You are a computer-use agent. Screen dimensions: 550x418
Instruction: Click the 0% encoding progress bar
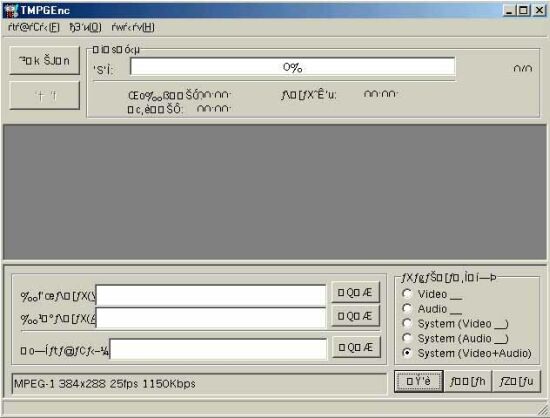pos(293,67)
